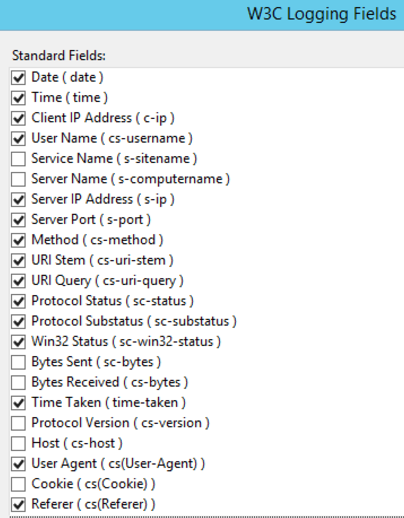Check the Host ( cs-host ) field
This screenshot has height=518, width=404.
(x=18, y=444)
